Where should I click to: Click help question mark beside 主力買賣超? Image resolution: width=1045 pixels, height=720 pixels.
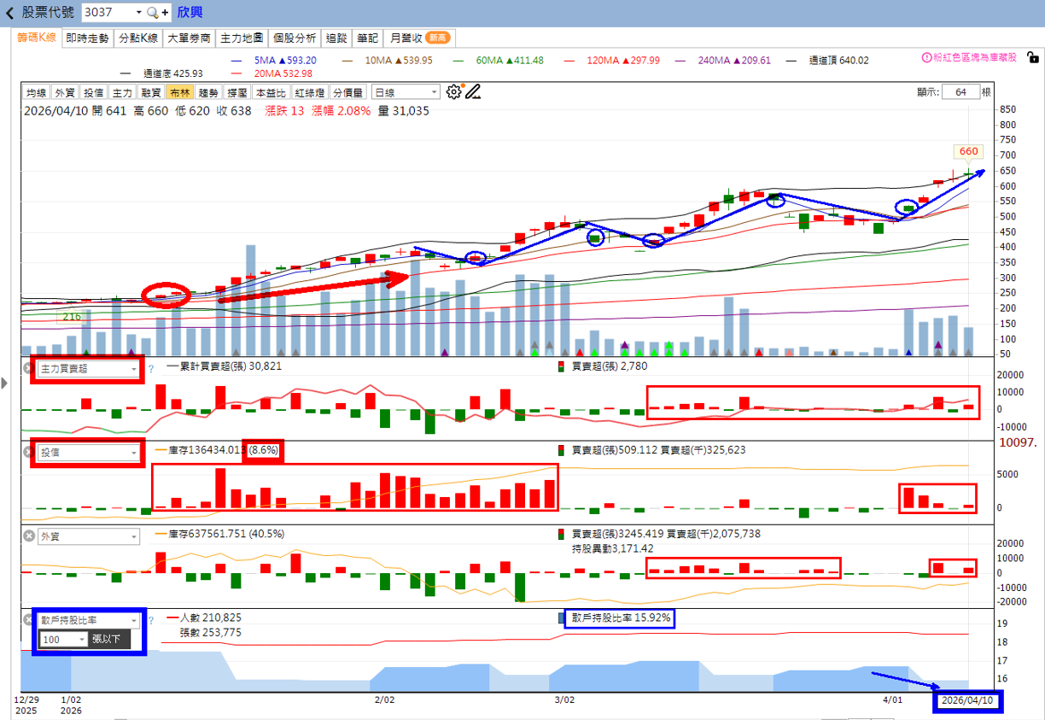151,369
